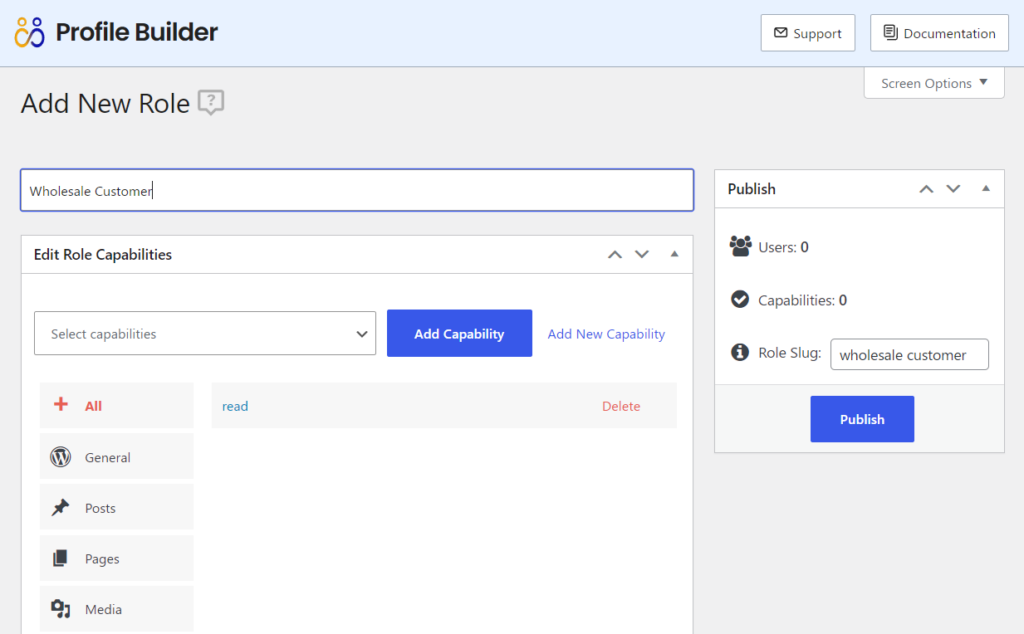Toggle the Publish panel collapse triangle
The height and width of the screenshot is (634, 1024).
pyautogui.click(x=986, y=189)
